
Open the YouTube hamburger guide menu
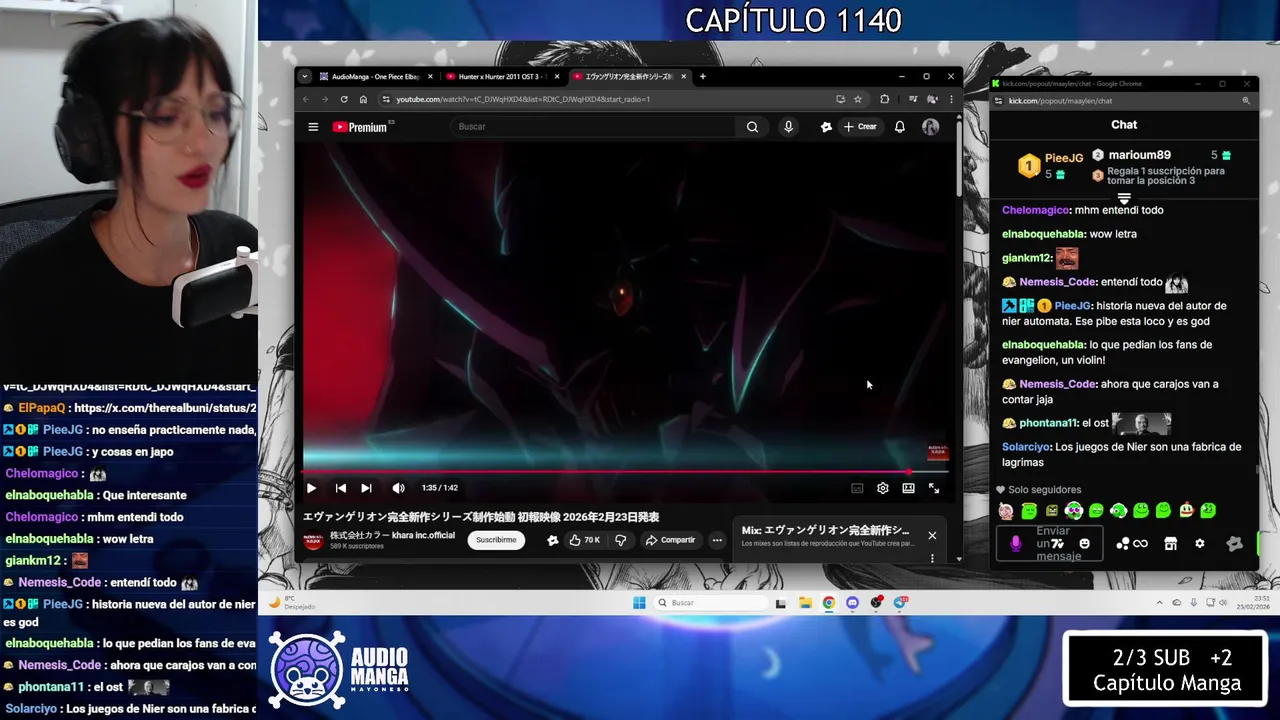[313, 127]
